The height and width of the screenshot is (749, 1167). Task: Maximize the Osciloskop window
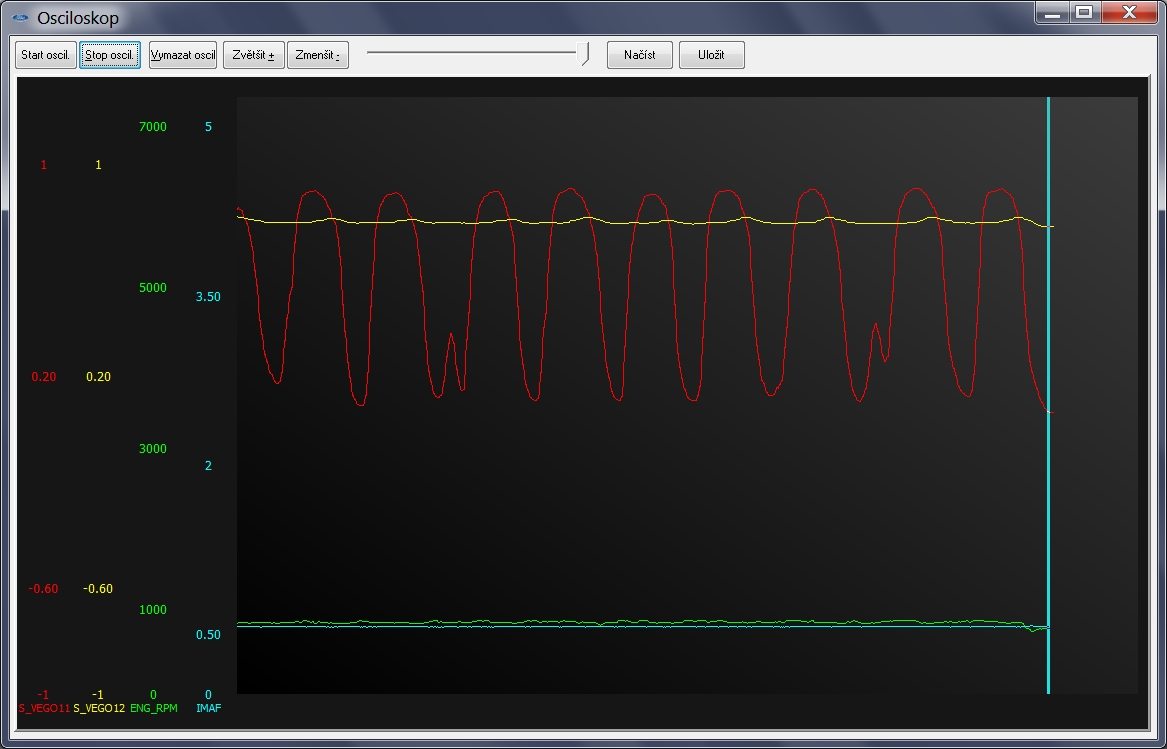1084,13
